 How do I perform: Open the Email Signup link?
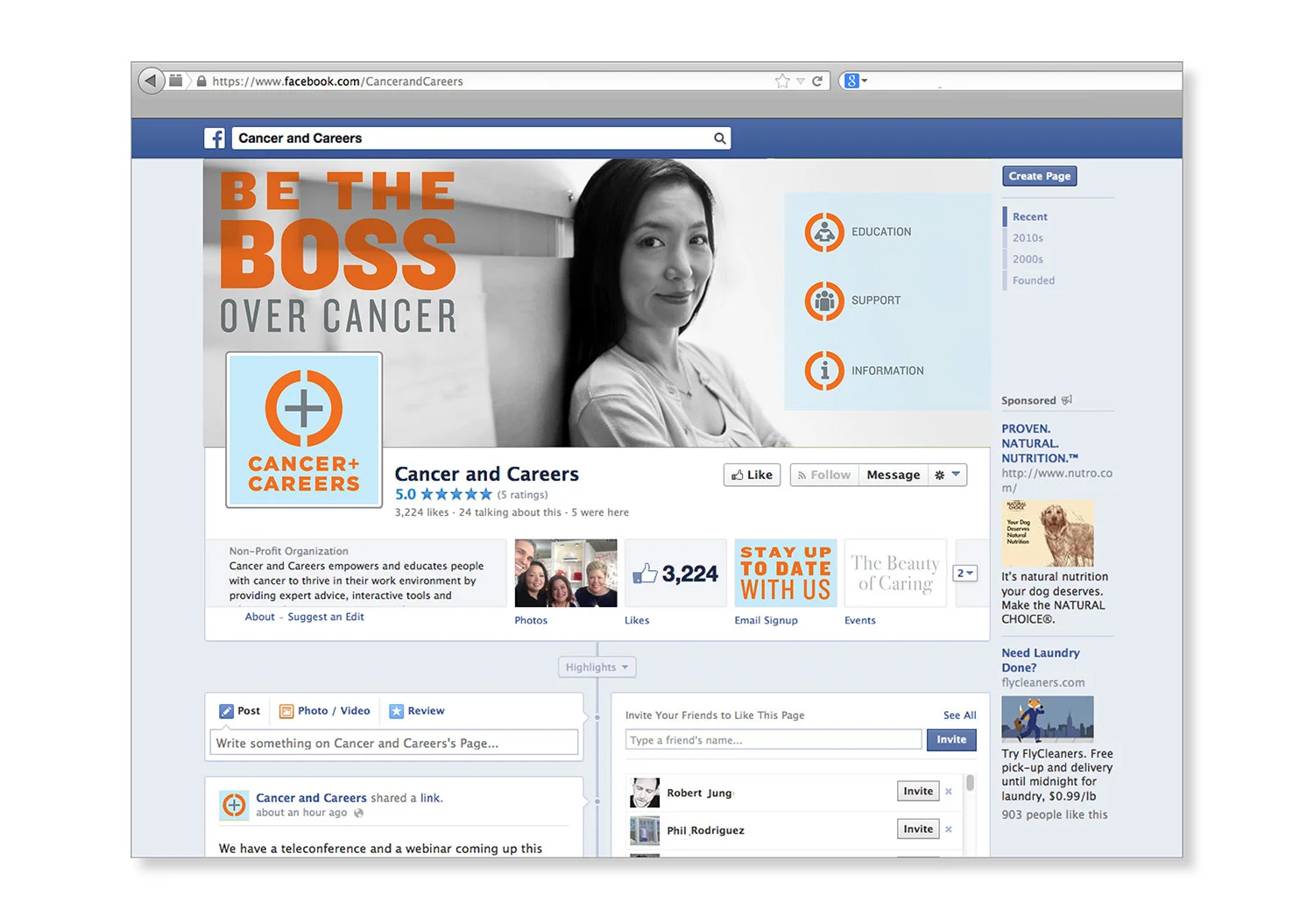click(766, 621)
